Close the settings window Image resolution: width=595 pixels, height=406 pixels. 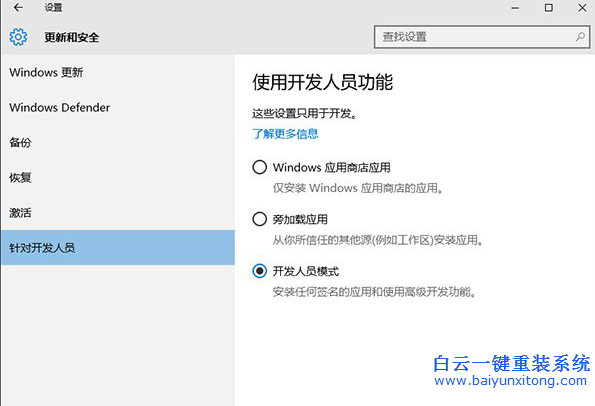(582, 8)
